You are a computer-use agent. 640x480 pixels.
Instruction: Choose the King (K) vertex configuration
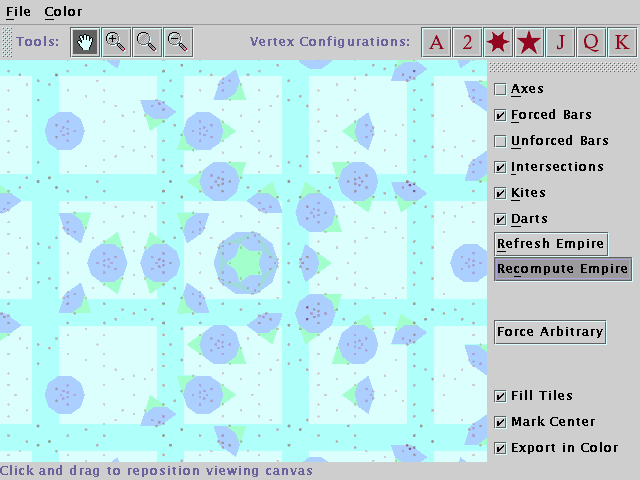click(622, 42)
